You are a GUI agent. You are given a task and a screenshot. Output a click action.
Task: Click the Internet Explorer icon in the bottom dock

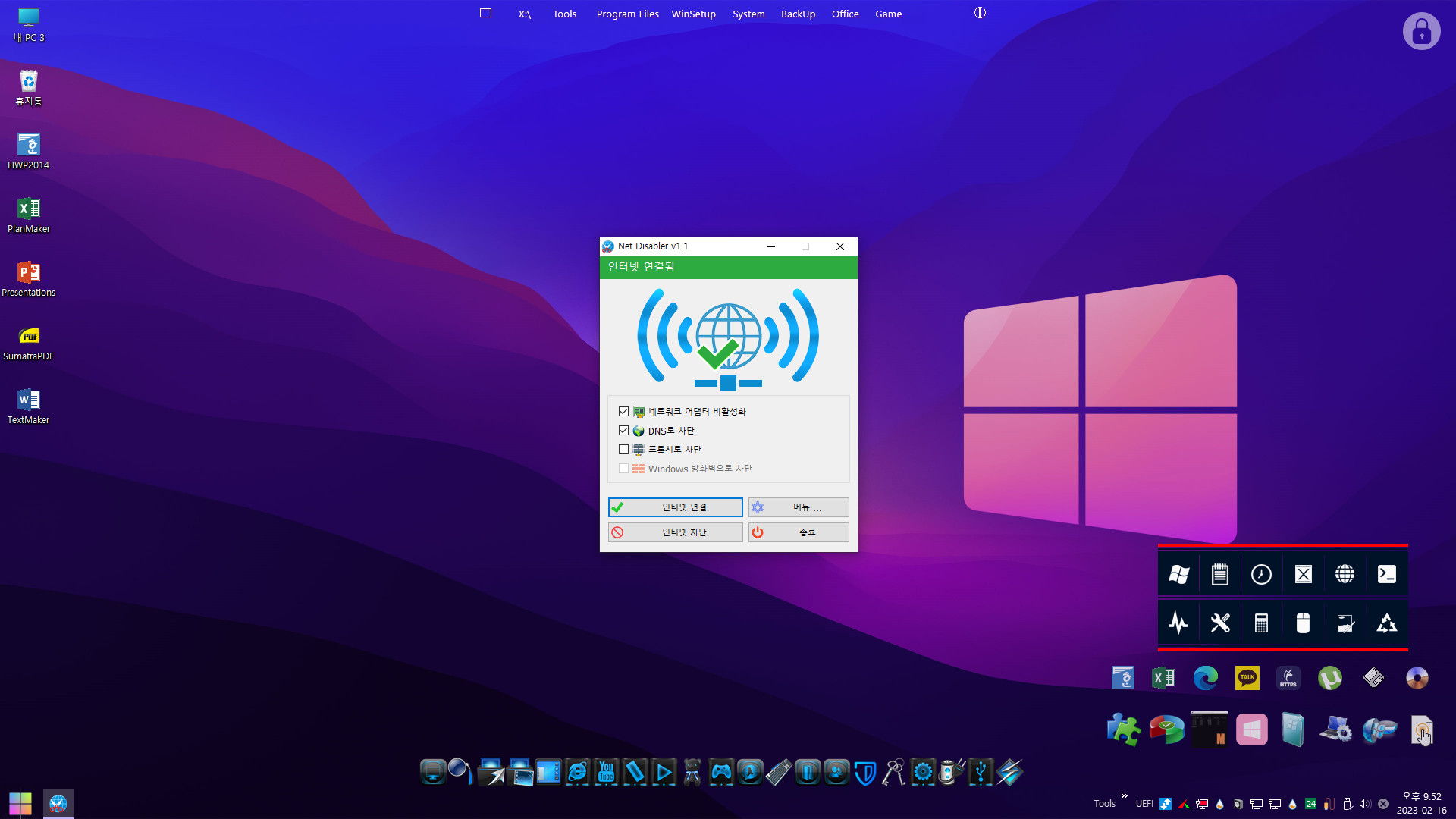point(577,772)
